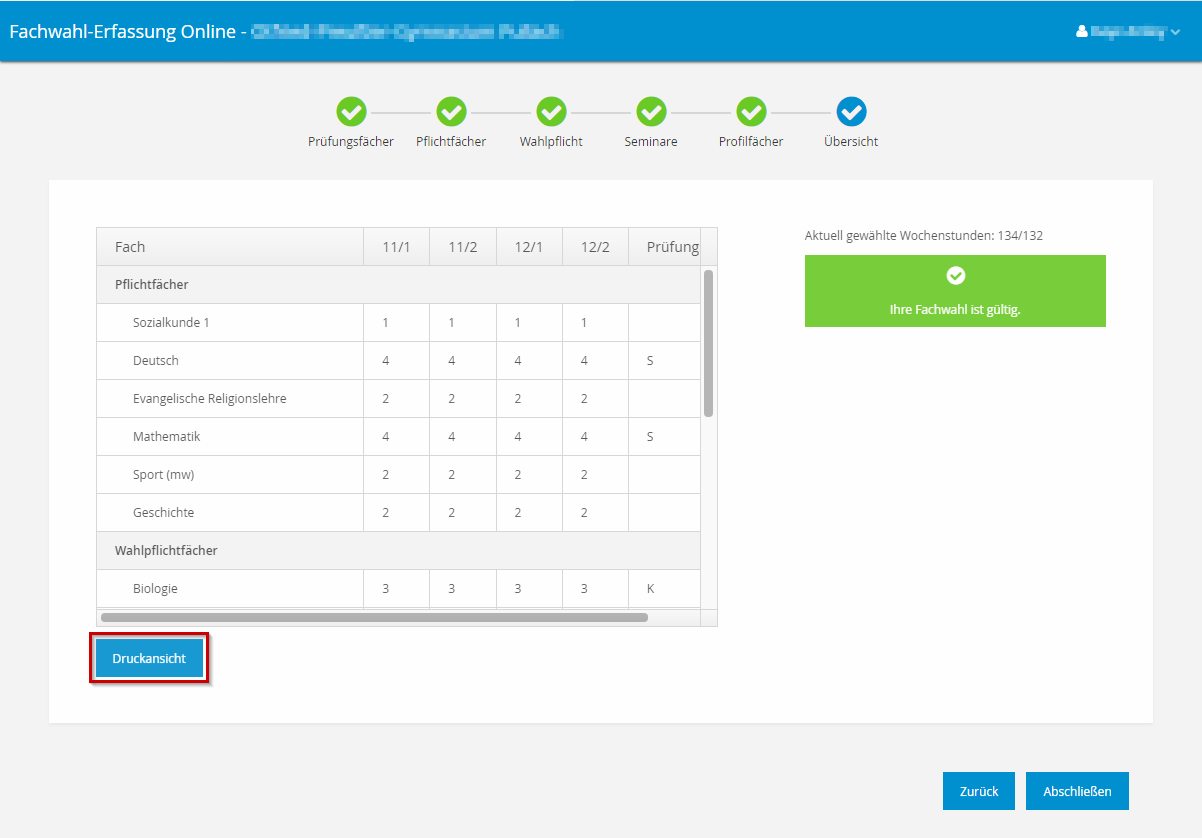Image resolution: width=1202 pixels, height=838 pixels.
Task: Select the Mathematik table row
Action: click(x=165, y=437)
